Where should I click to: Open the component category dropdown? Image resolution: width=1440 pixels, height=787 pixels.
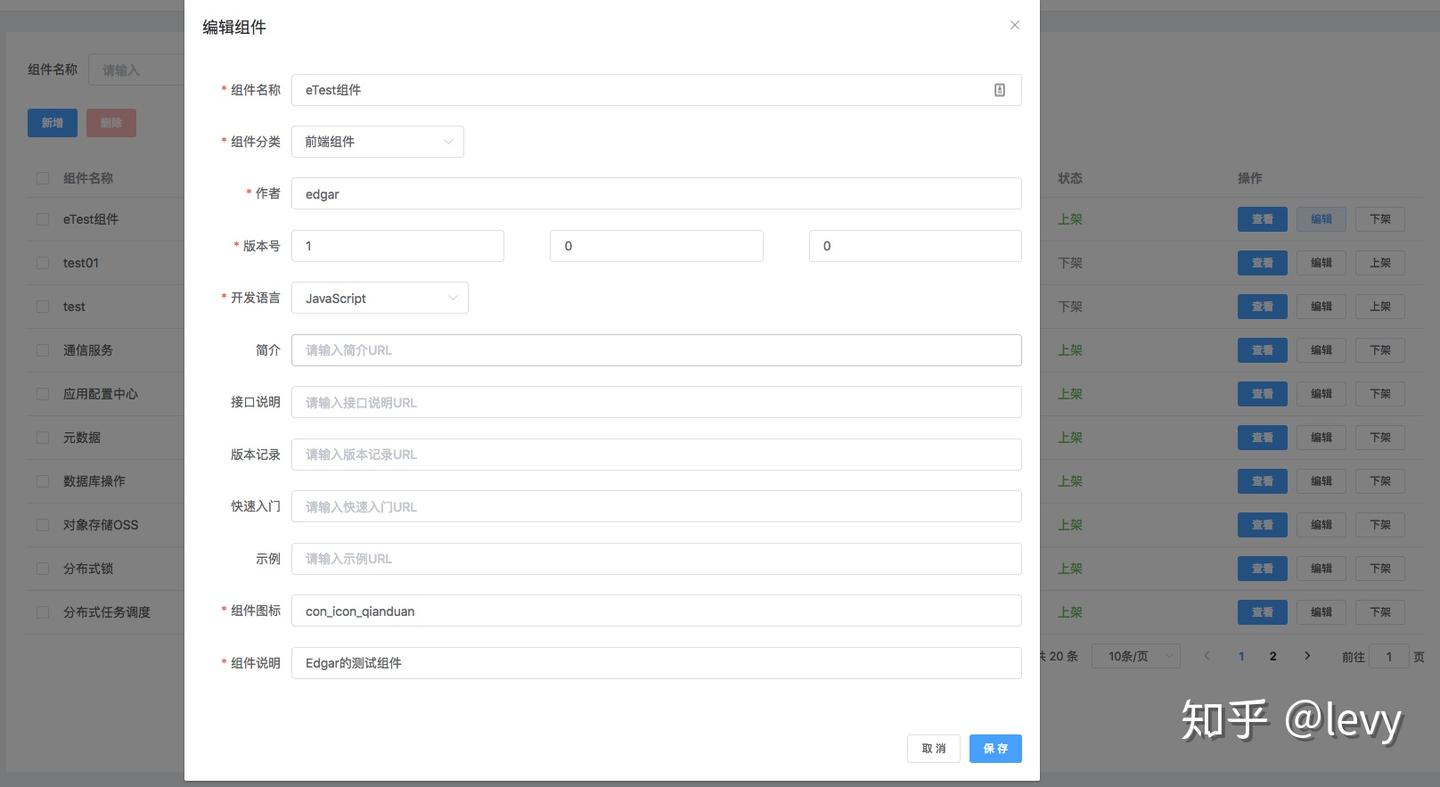pos(377,142)
